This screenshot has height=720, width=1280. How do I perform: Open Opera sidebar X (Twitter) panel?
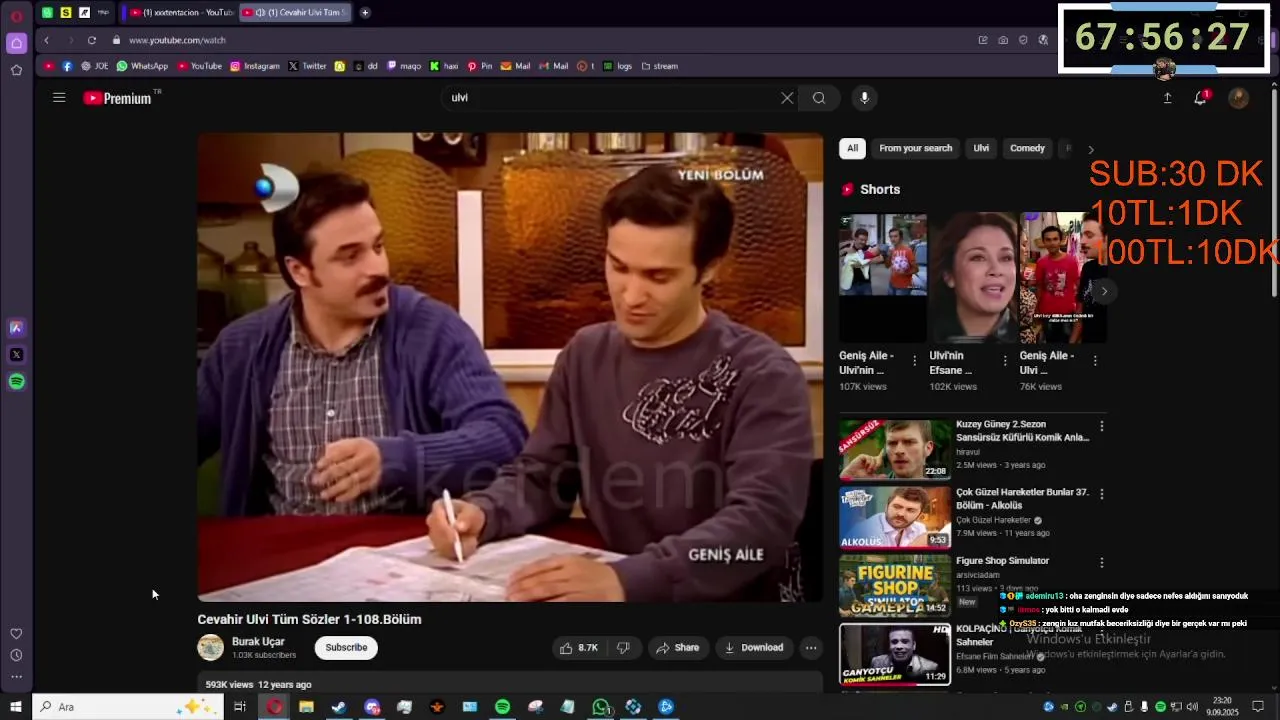(x=16, y=354)
